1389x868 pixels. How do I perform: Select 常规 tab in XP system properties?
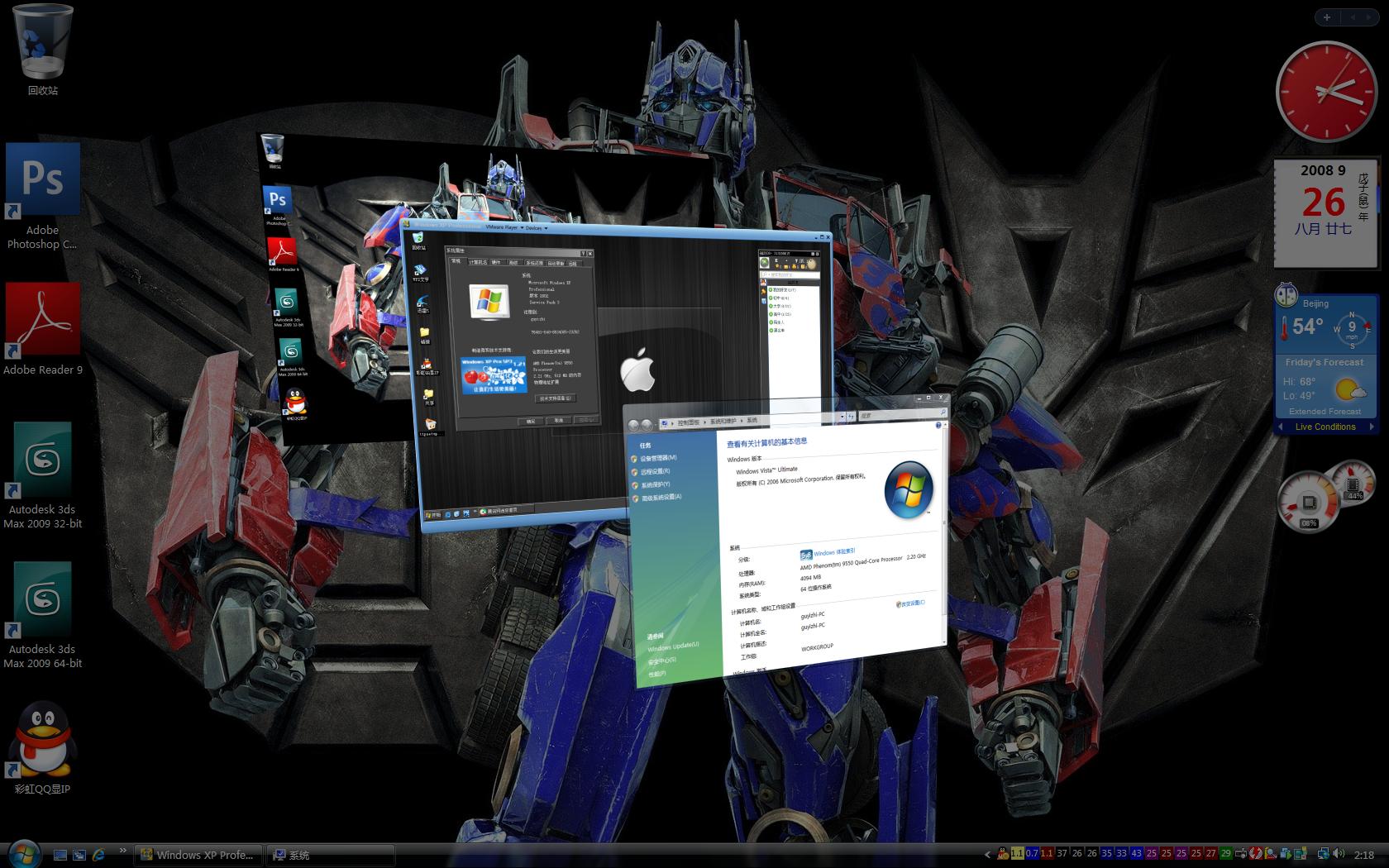point(456,261)
